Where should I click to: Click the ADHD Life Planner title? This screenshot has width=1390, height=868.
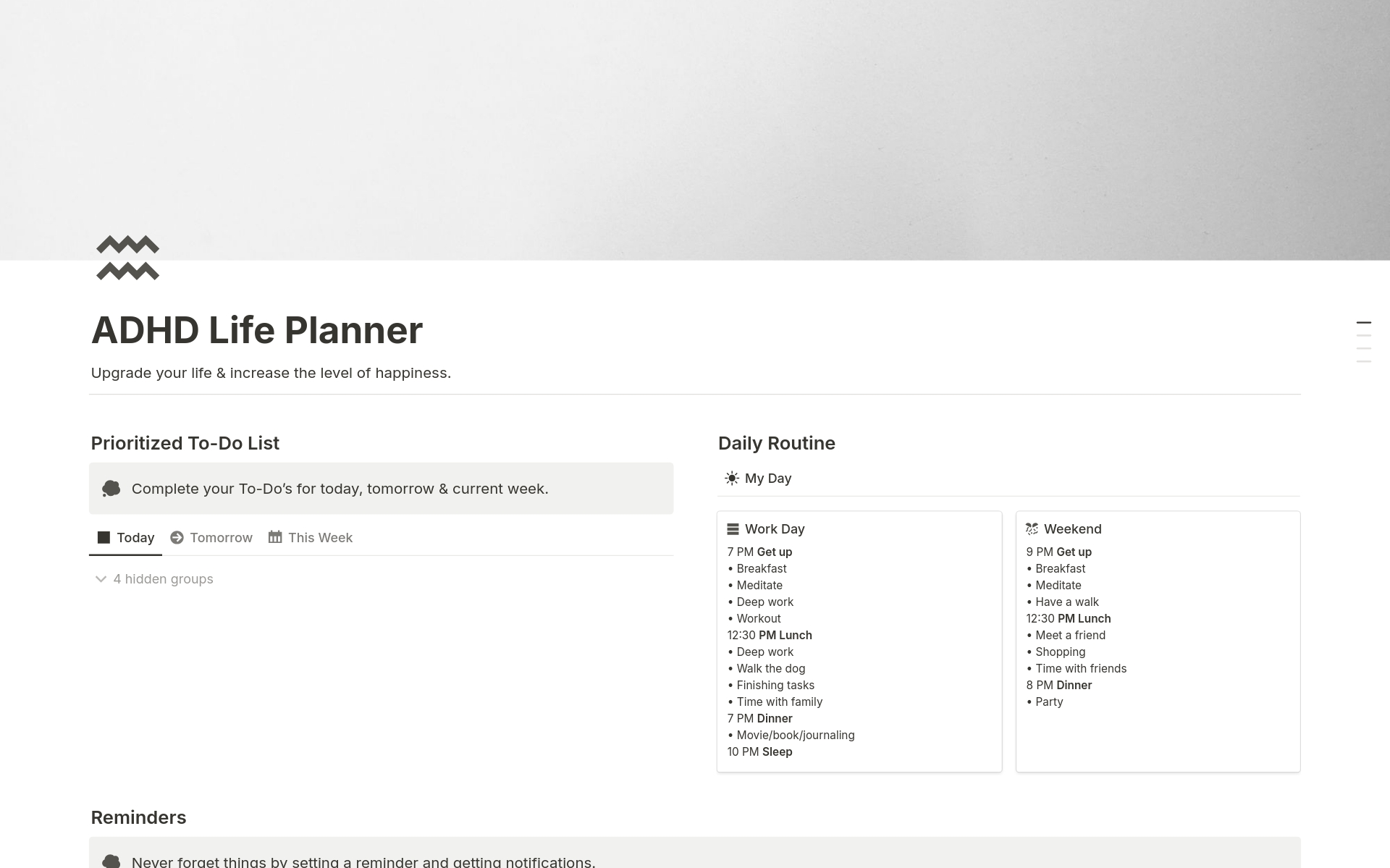pos(257,330)
